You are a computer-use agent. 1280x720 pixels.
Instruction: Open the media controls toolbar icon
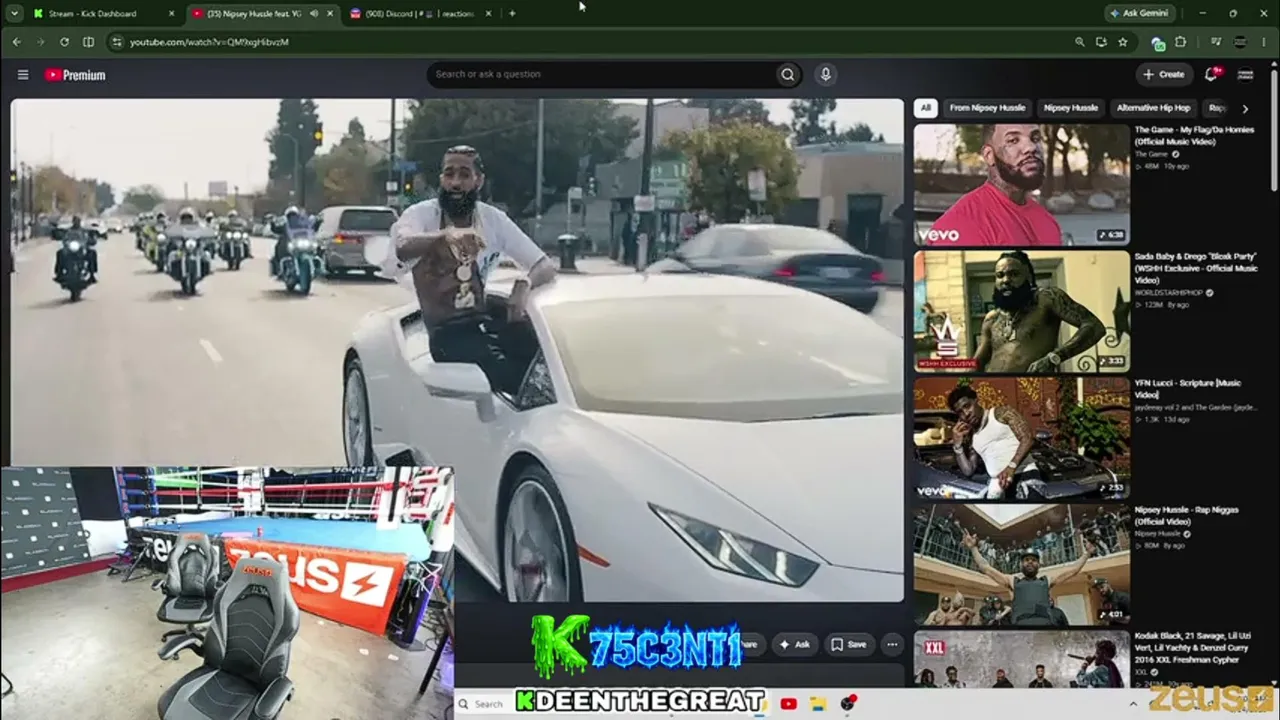1216,42
